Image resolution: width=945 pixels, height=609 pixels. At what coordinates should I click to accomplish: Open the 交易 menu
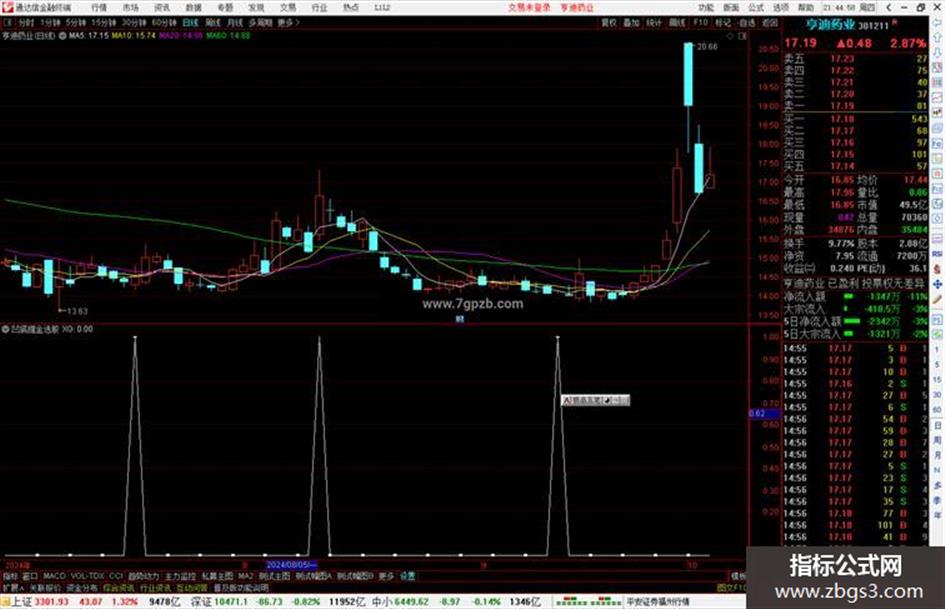(x=288, y=8)
